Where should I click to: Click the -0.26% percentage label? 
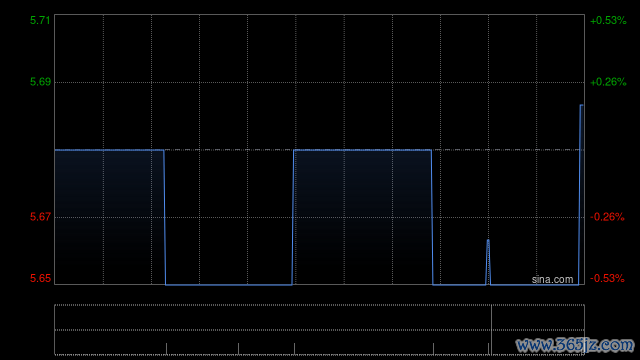[x=607, y=217]
